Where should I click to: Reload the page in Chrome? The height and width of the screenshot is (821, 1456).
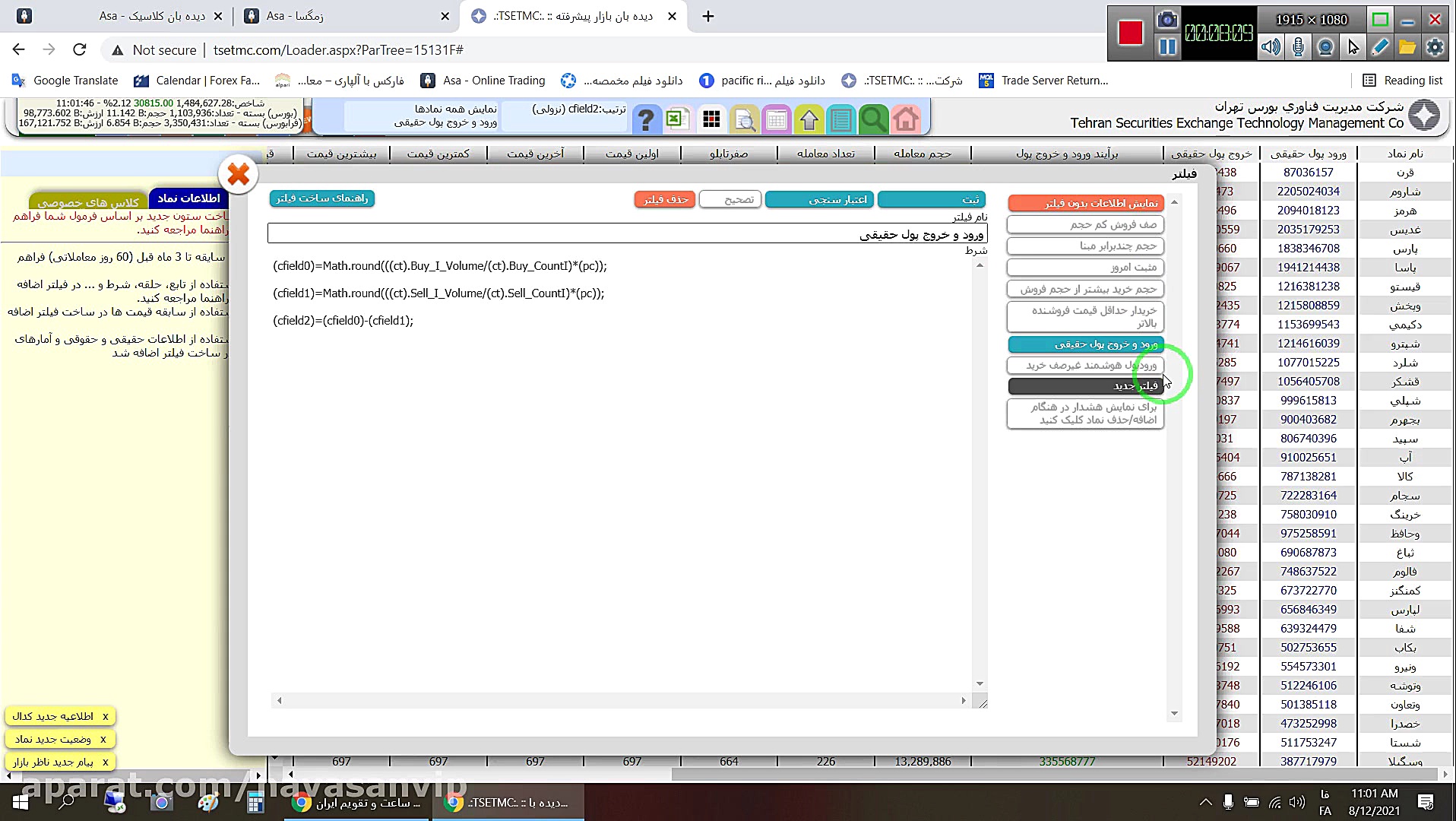click(x=80, y=50)
